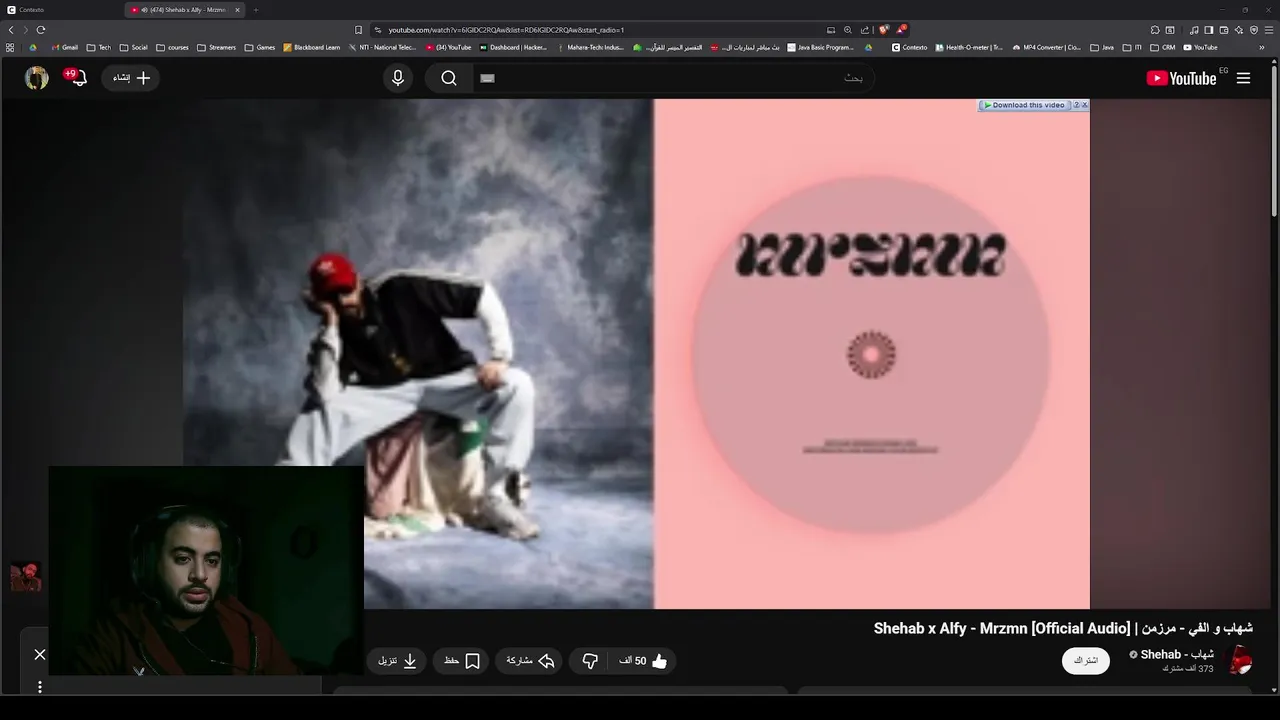
Task: Start voice search with the microphone
Action: tap(398, 78)
